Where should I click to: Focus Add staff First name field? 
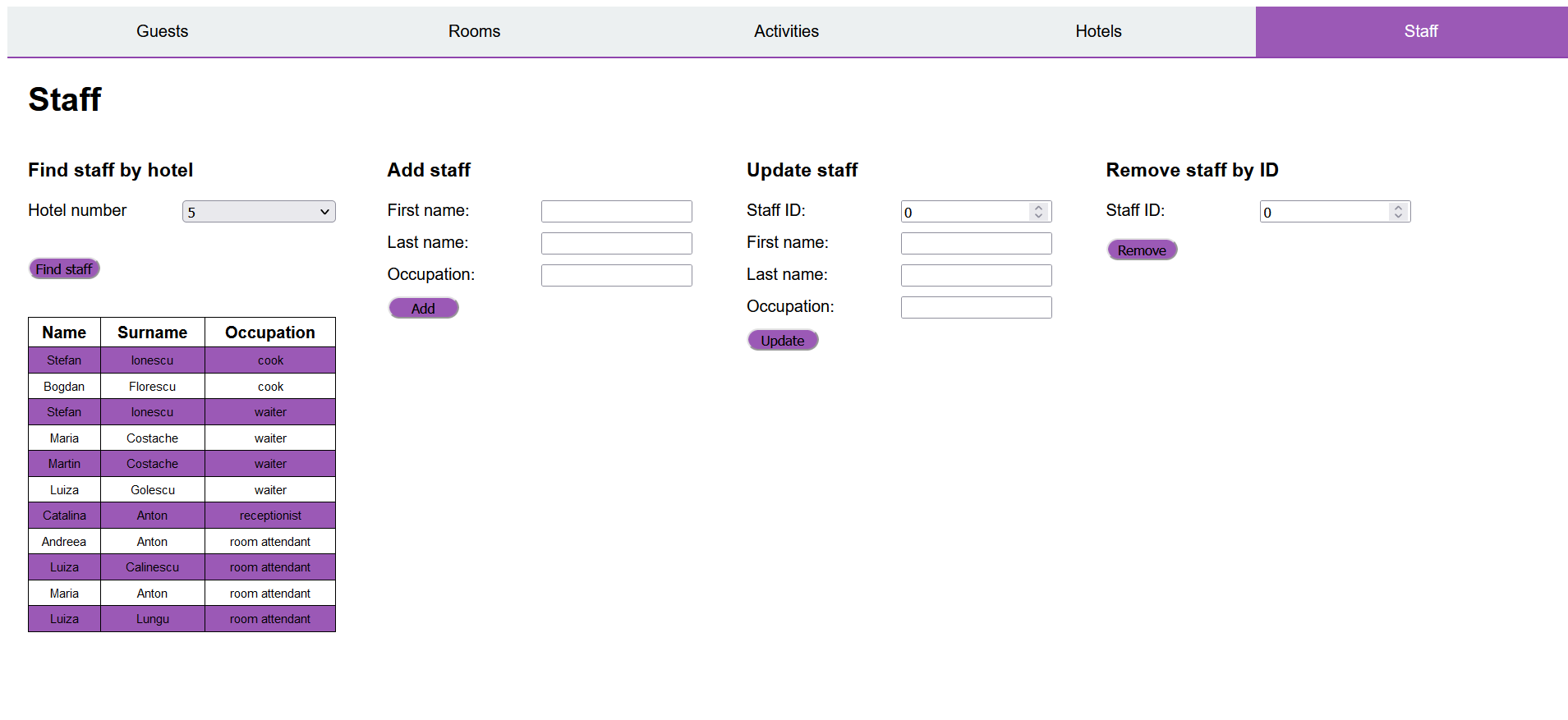coord(617,211)
